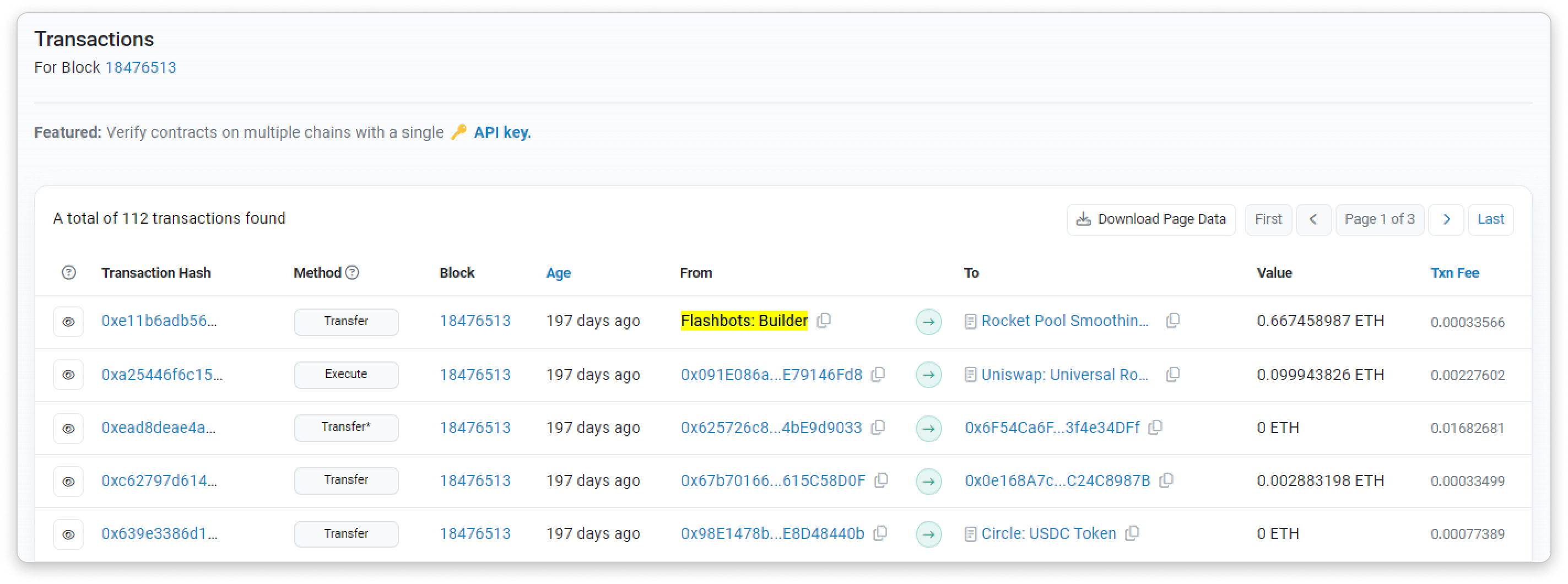Copy the Flashbots: Builder address
The width and height of the screenshot is (1568, 584).
pyautogui.click(x=824, y=320)
